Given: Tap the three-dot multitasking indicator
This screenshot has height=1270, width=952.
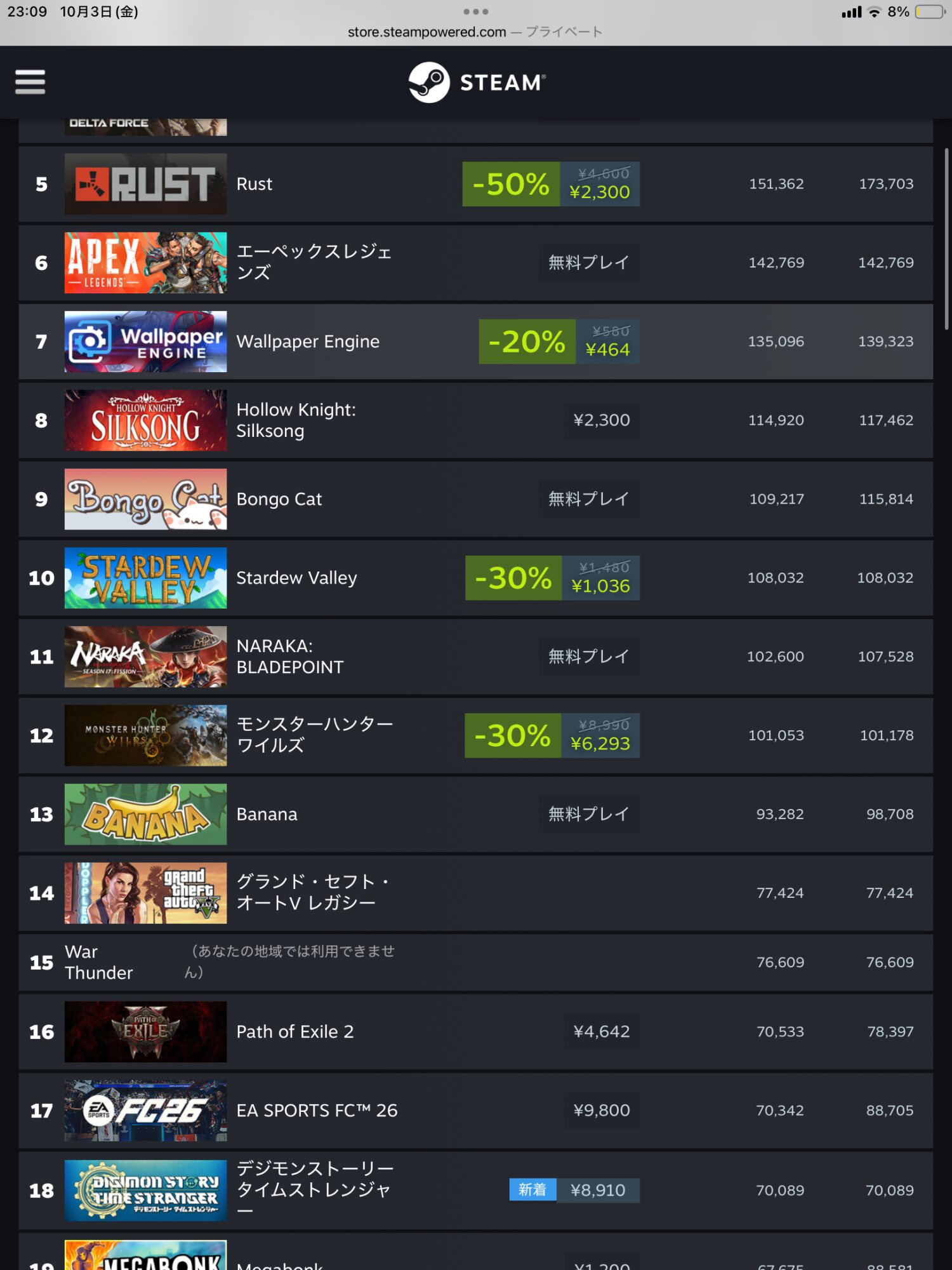Looking at the screenshot, I should [475, 11].
